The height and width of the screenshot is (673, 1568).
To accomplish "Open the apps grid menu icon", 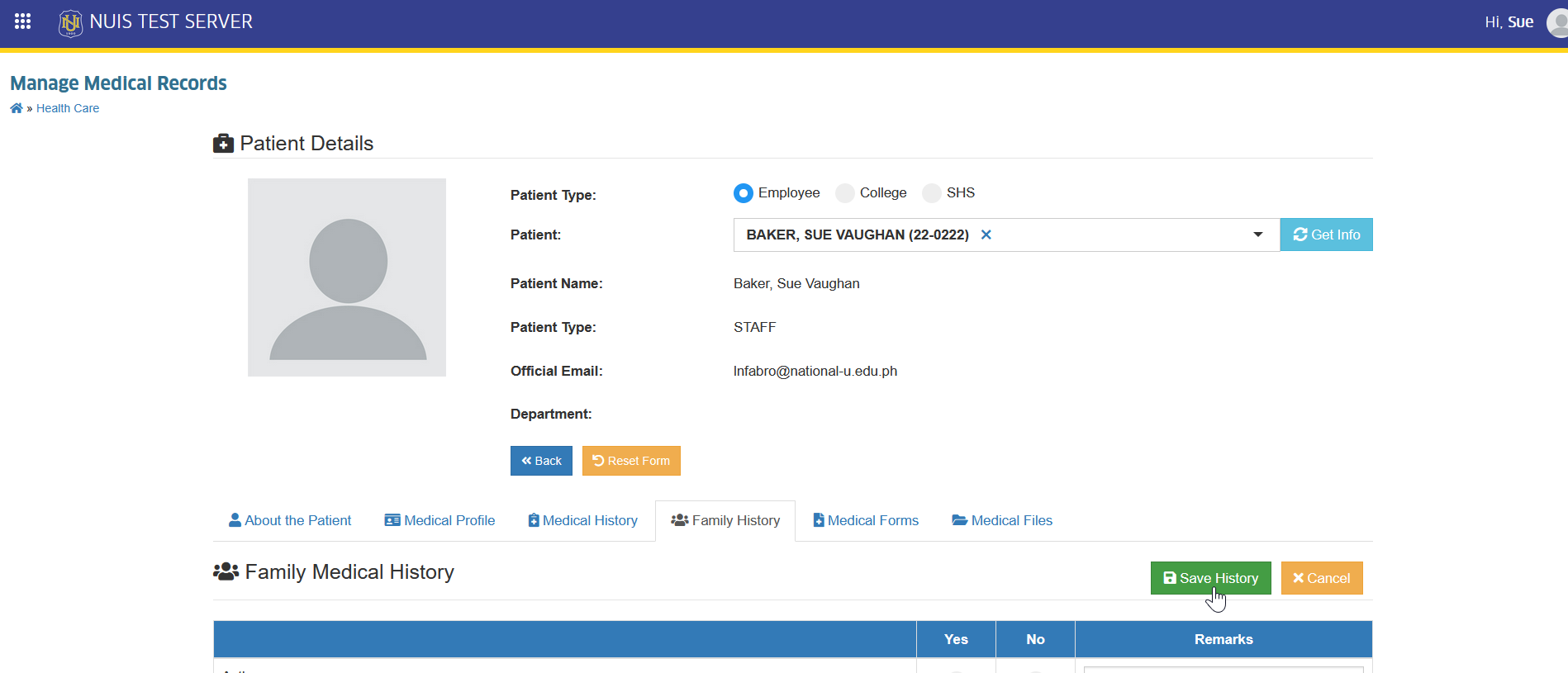I will click(x=22, y=21).
